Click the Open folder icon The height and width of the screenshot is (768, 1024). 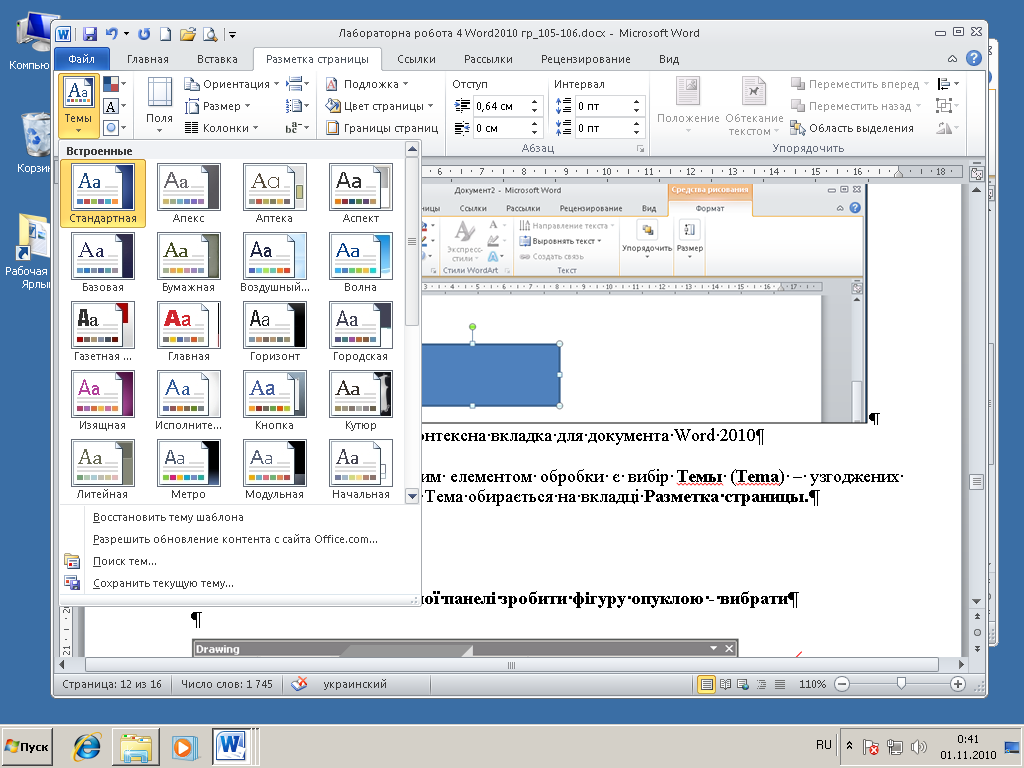(188, 33)
